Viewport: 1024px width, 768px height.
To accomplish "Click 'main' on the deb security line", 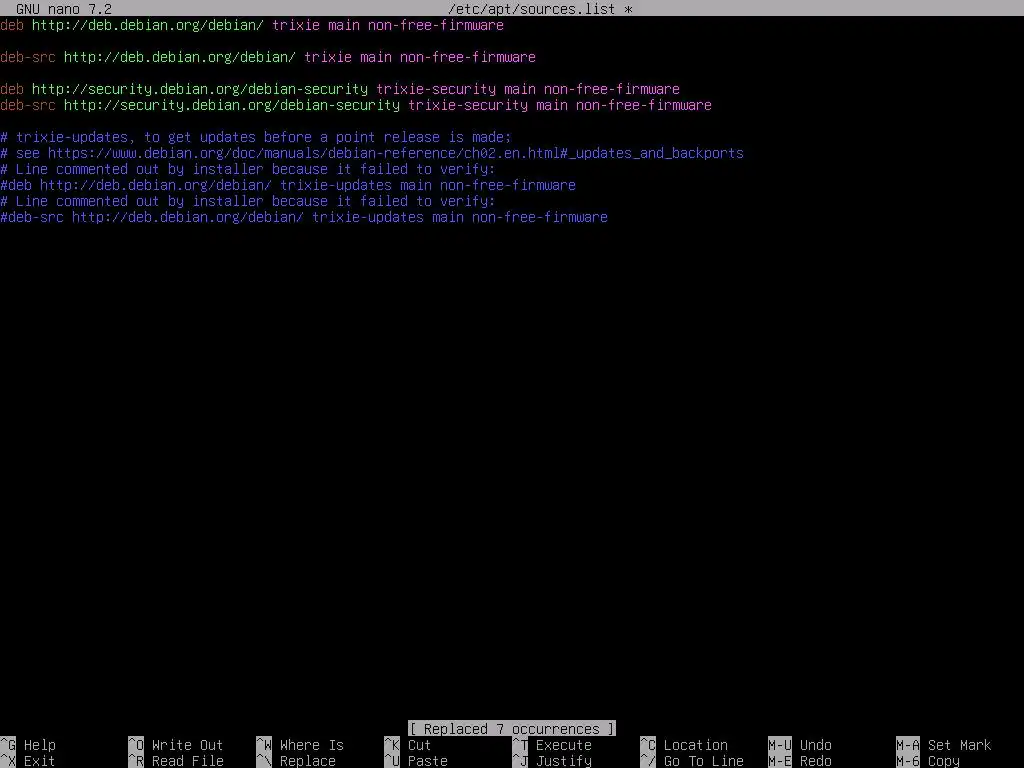I will [520, 89].
